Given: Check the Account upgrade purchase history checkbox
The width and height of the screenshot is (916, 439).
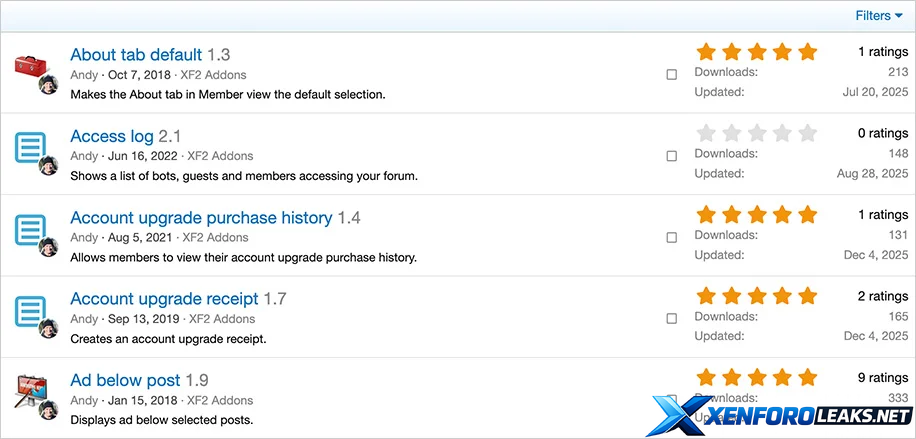Looking at the screenshot, I should 672,237.
